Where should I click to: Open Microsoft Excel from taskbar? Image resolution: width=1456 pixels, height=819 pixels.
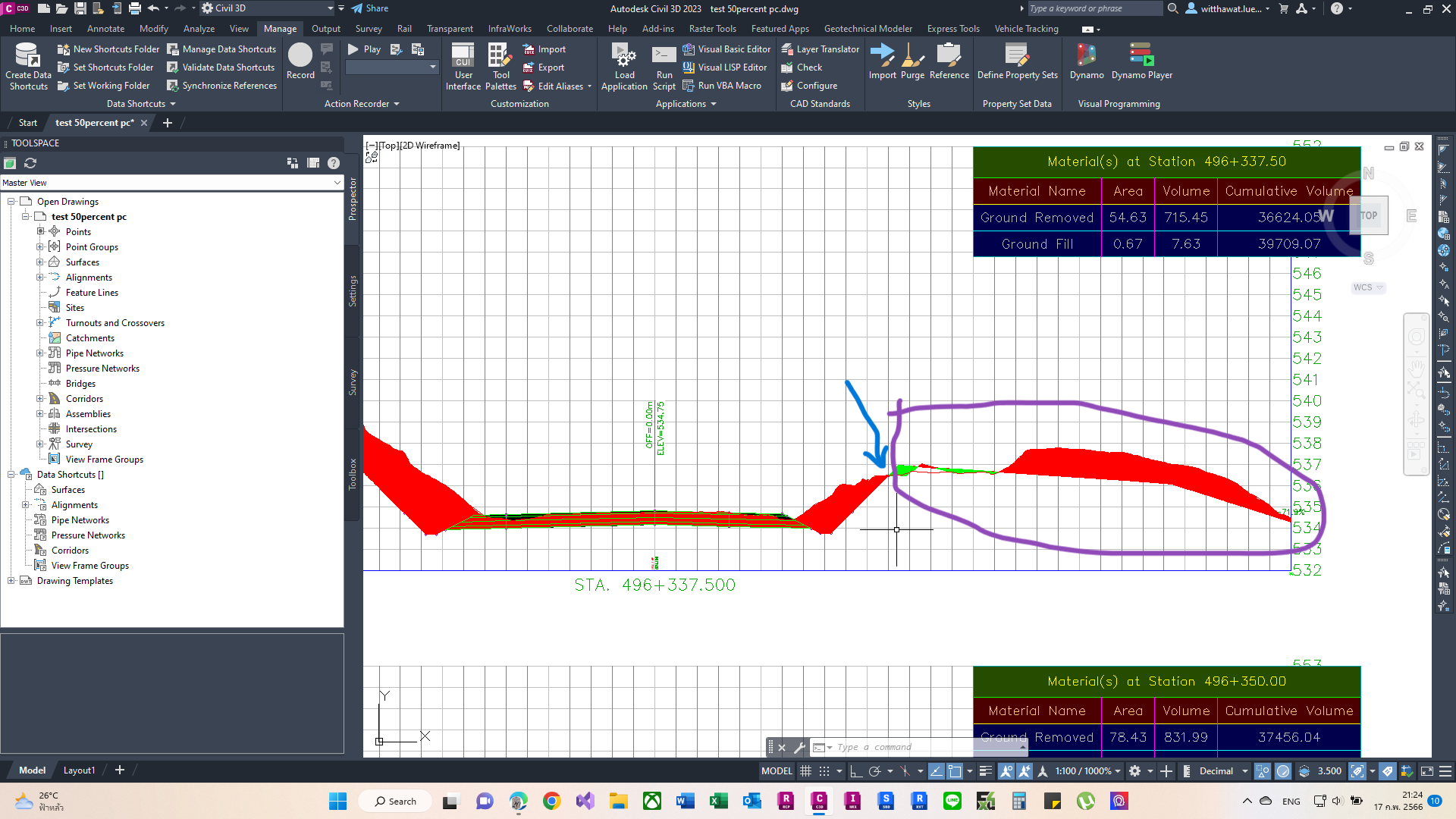coord(718,801)
